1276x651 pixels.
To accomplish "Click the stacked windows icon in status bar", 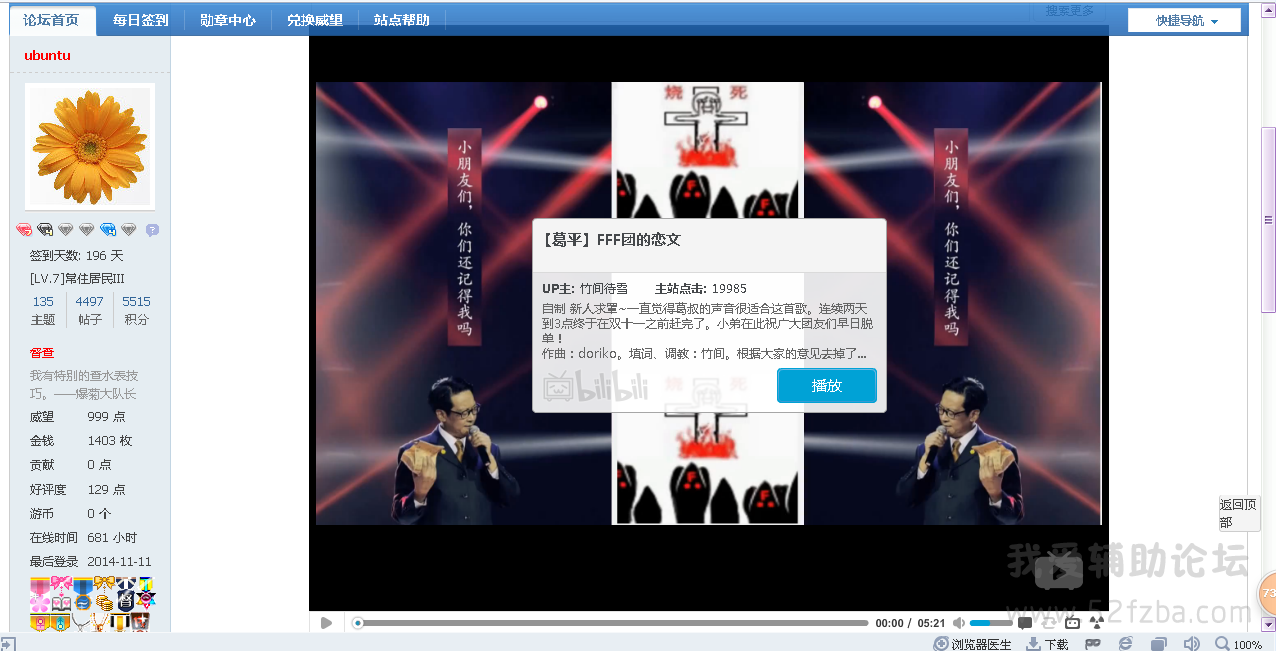I will (x=1158, y=644).
